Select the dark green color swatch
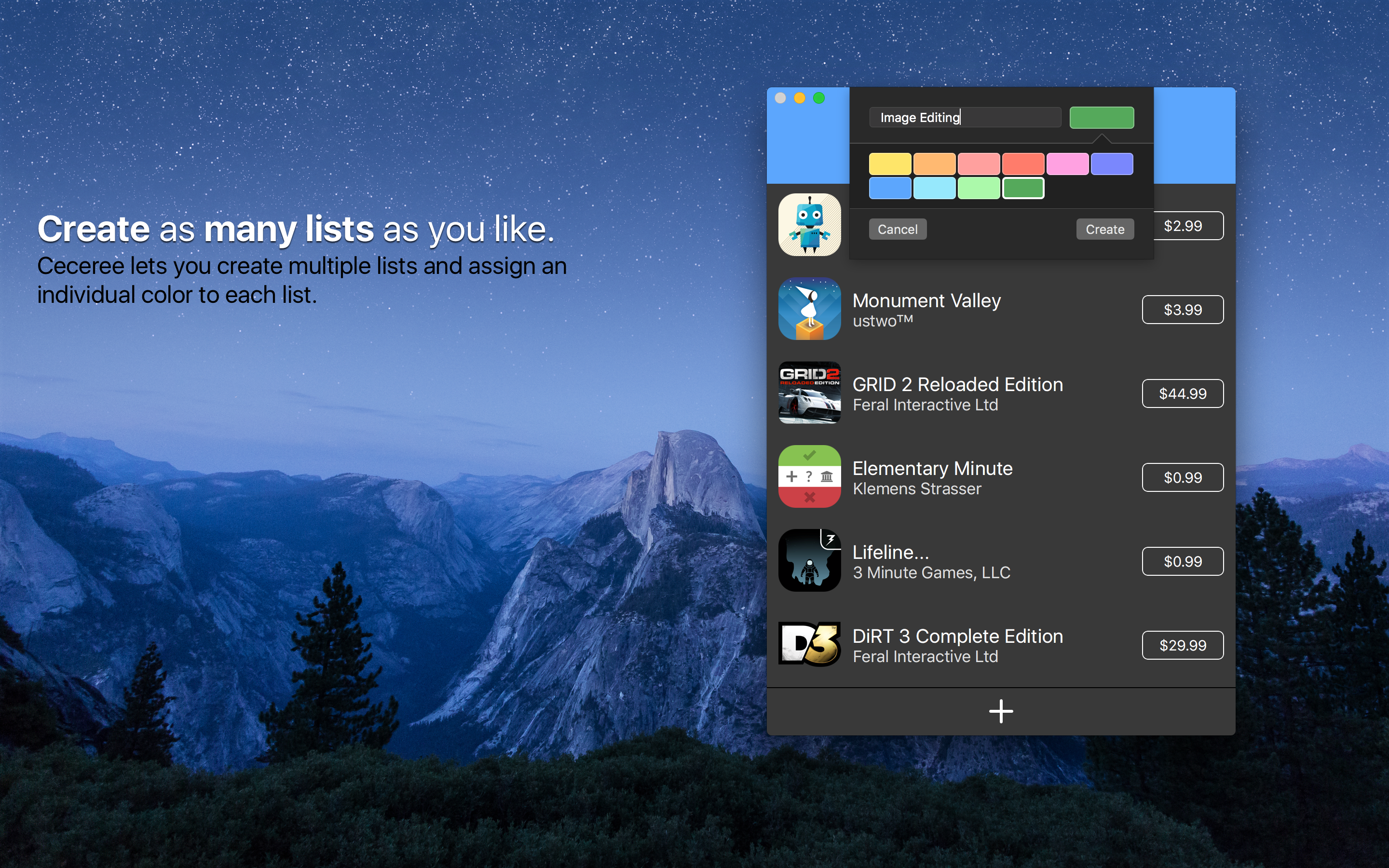 point(1023,188)
